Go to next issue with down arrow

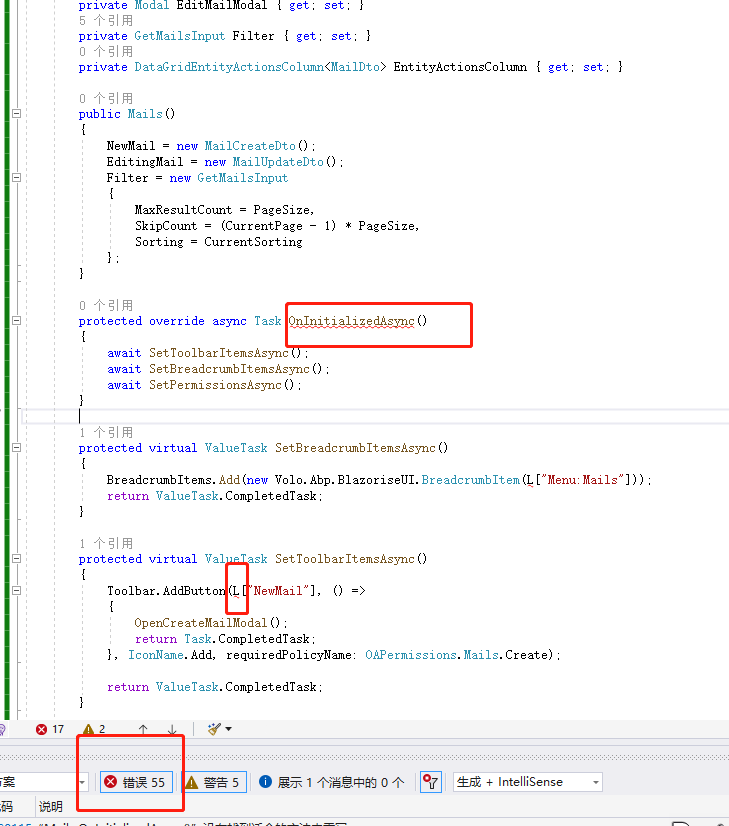(x=172, y=729)
